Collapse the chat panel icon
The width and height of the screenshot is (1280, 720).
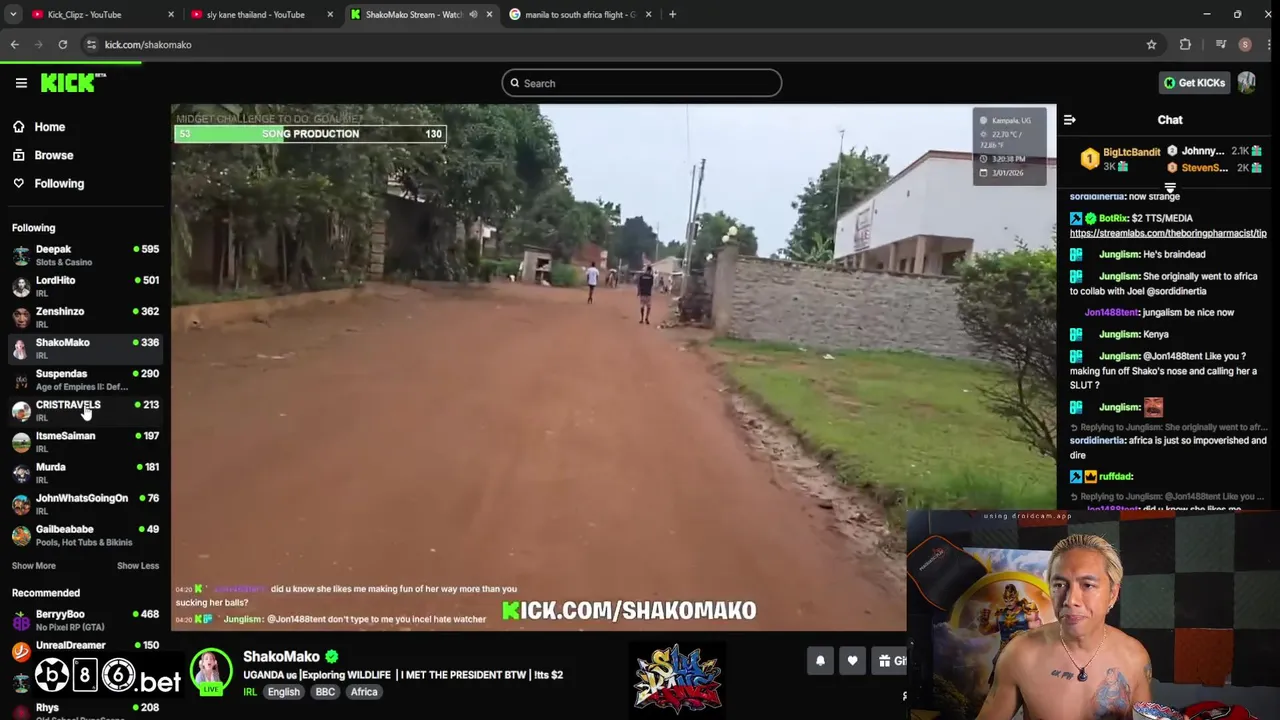(x=1070, y=120)
